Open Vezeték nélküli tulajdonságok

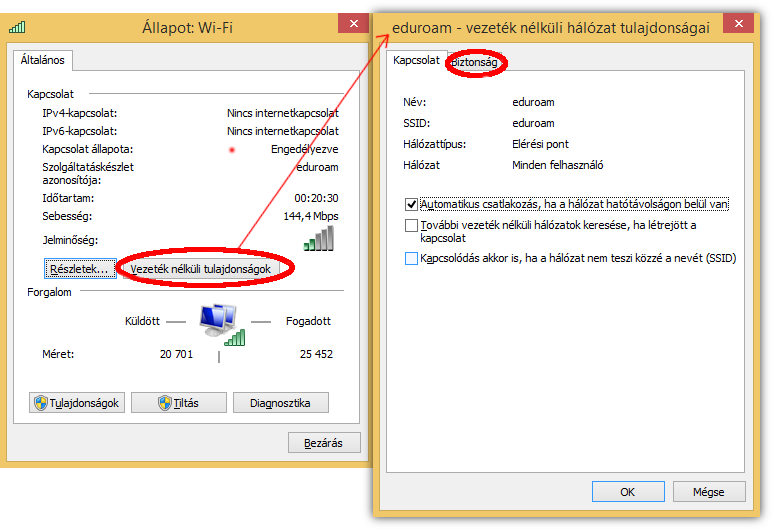click(201, 269)
